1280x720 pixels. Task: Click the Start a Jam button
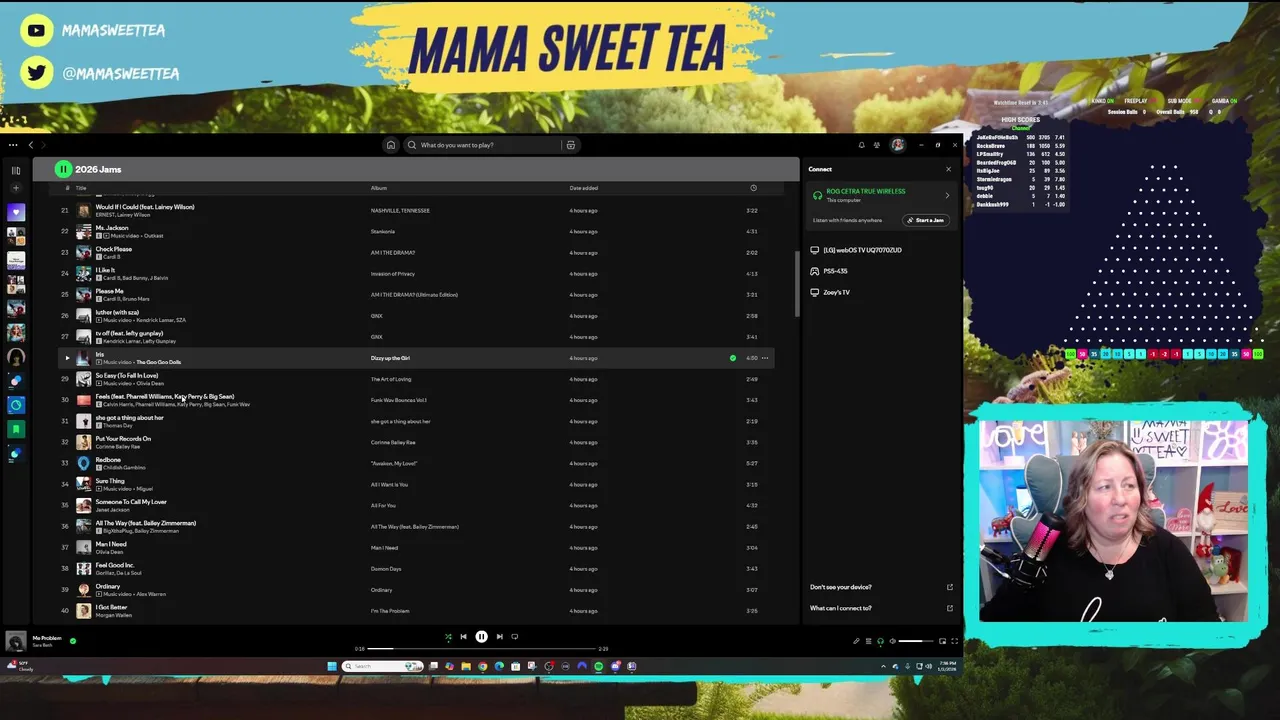click(925, 220)
